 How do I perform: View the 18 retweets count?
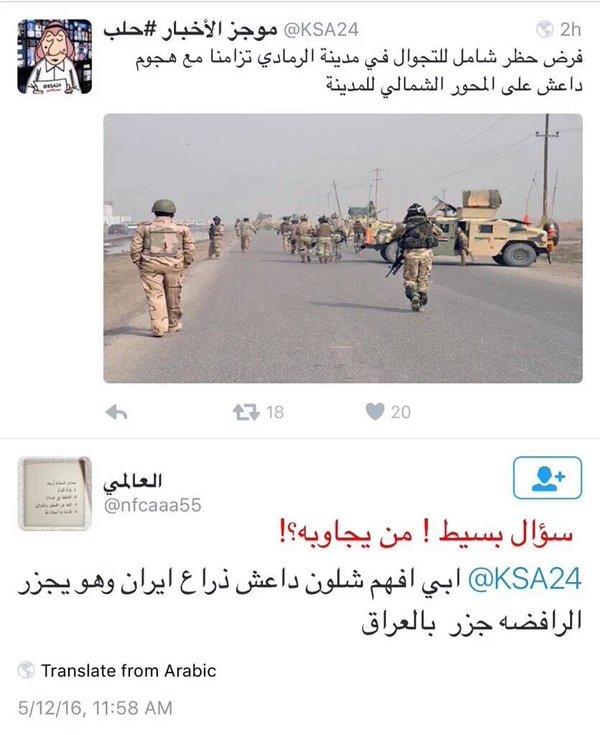pos(275,412)
